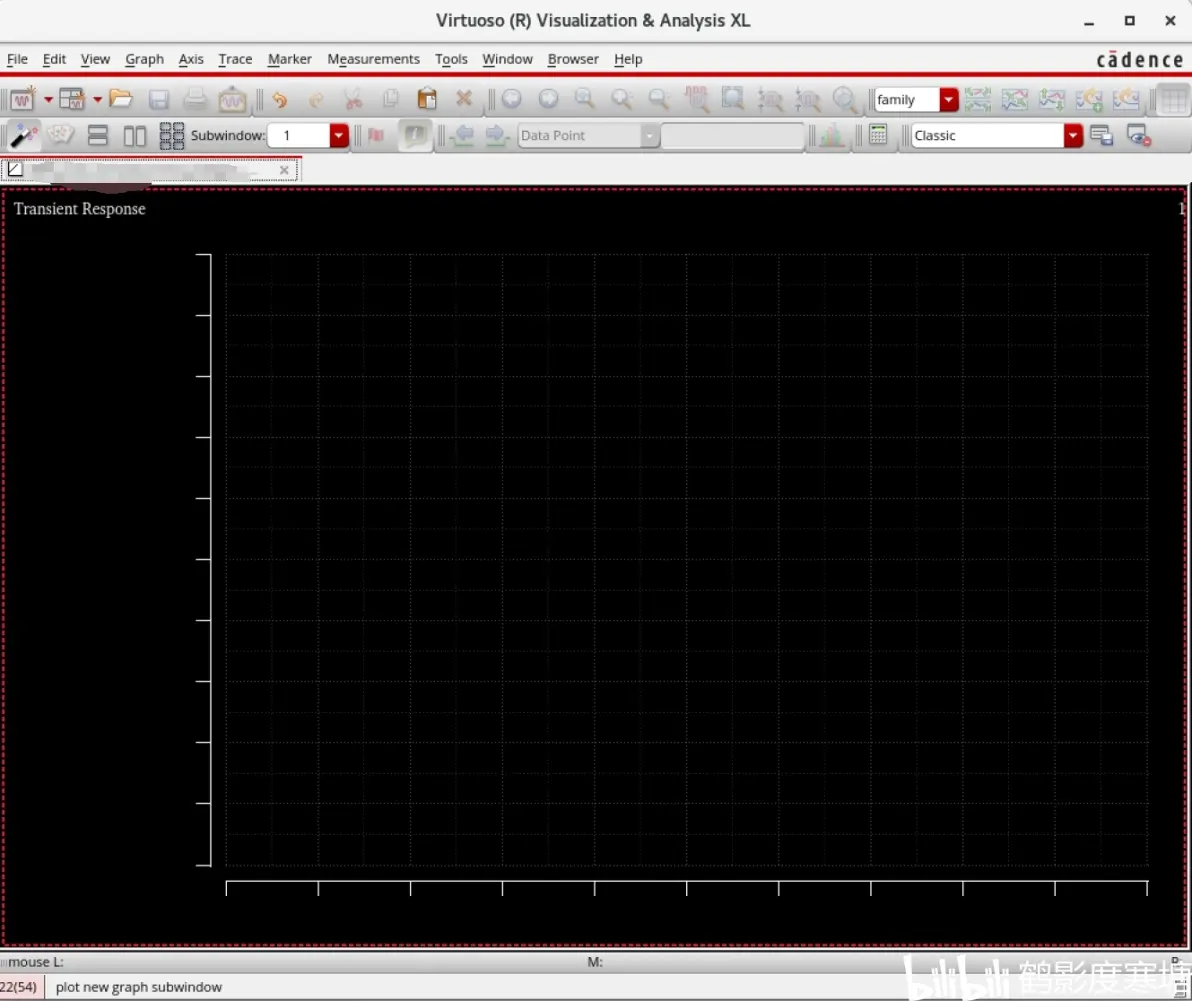Click the append plot destination icon
The image size is (1192, 1001).
click(1089, 99)
